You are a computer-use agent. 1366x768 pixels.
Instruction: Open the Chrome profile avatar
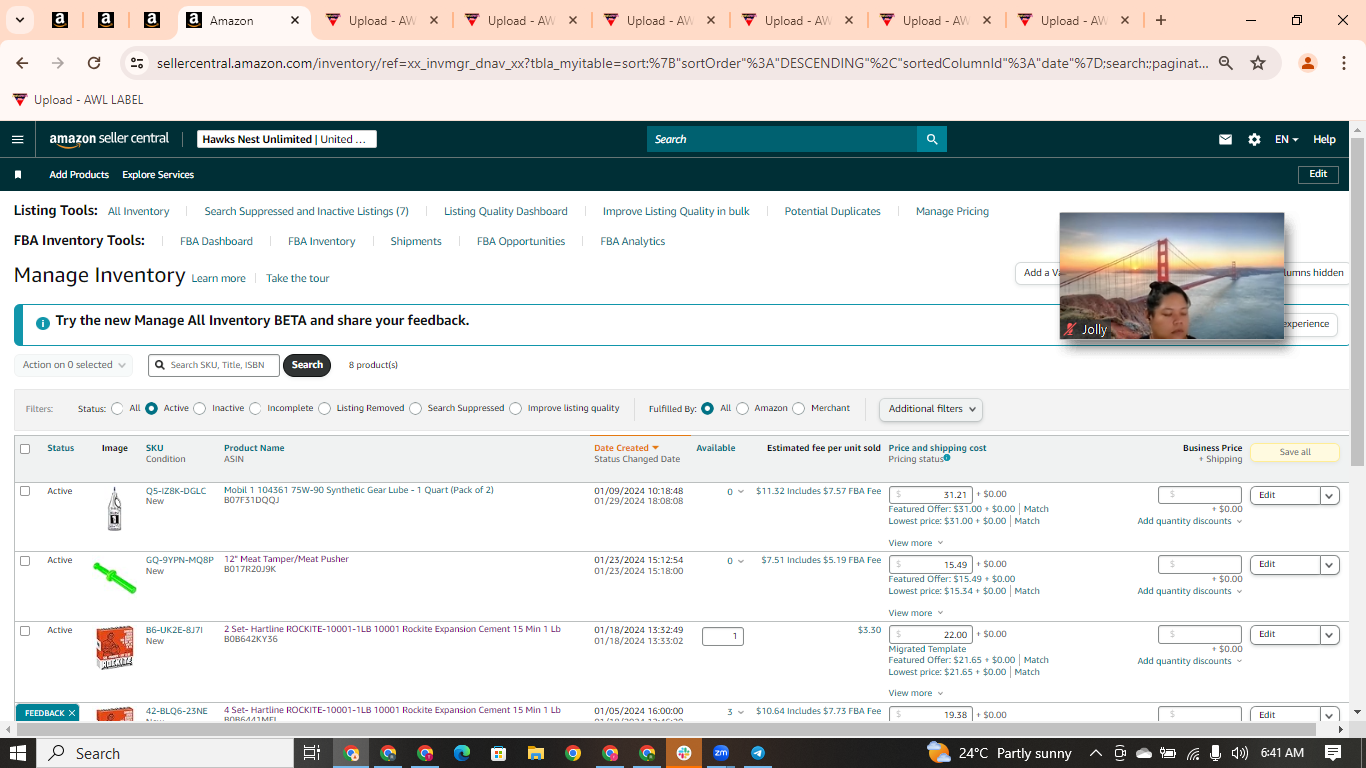coord(1307,63)
